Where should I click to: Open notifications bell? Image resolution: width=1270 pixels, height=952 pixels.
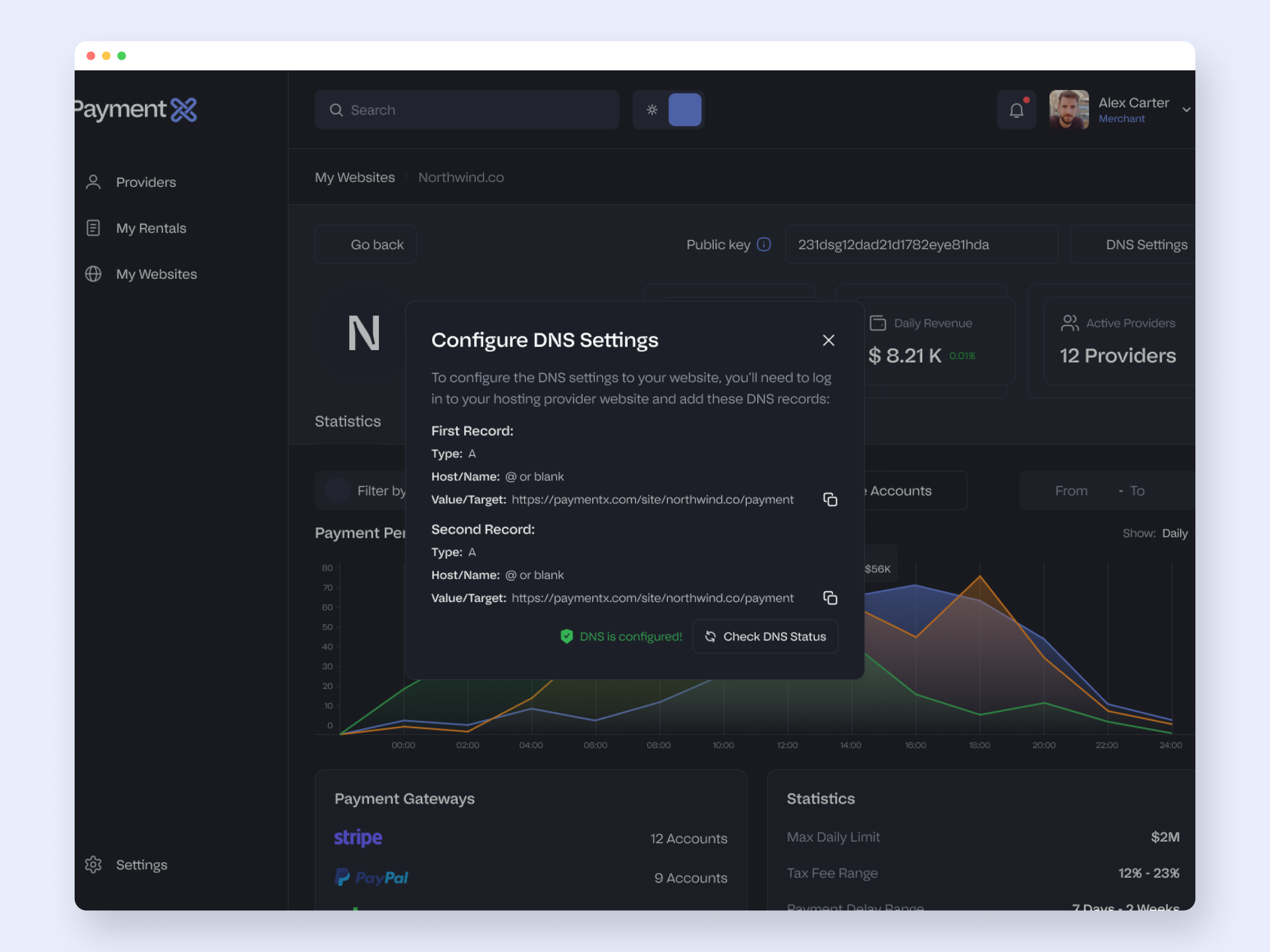pyautogui.click(x=1016, y=109)
